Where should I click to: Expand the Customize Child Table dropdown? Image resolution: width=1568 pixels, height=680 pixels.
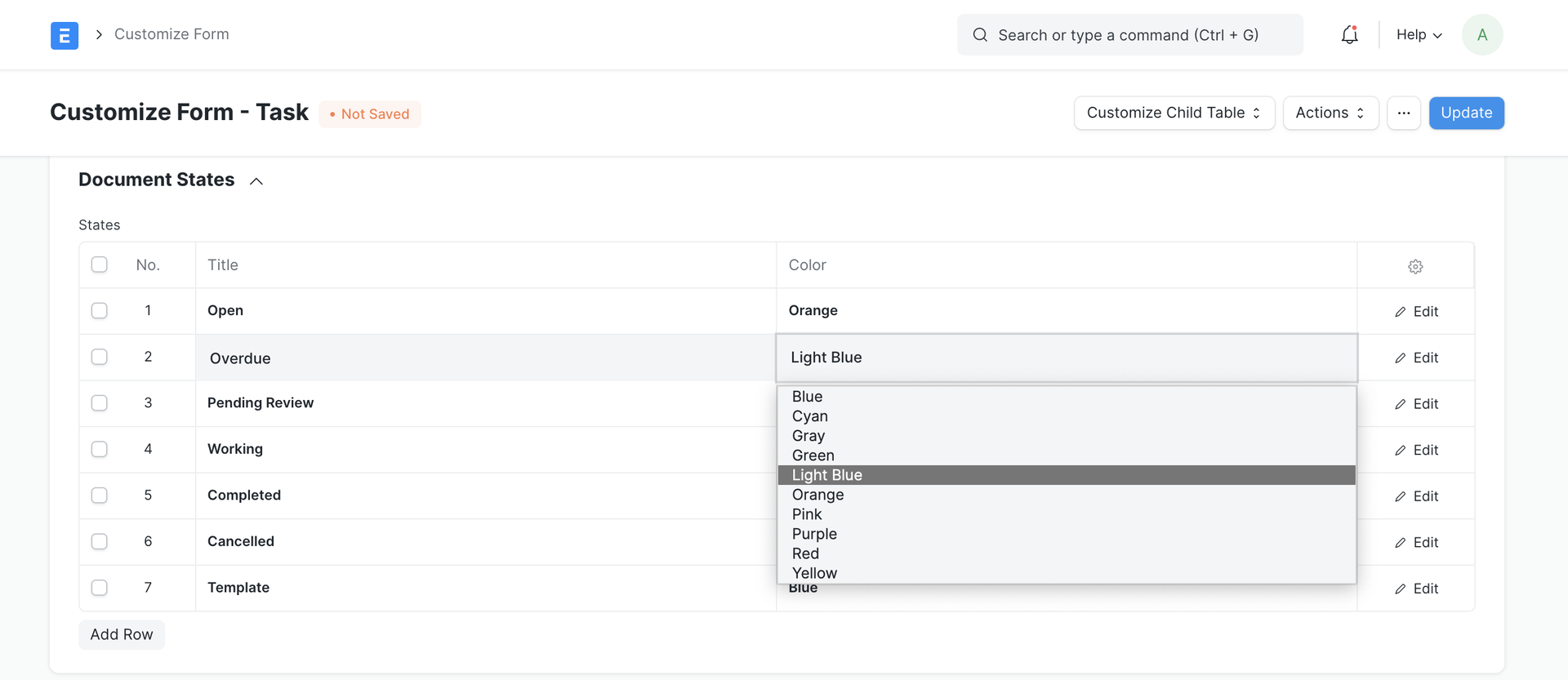coord(1174,113)
